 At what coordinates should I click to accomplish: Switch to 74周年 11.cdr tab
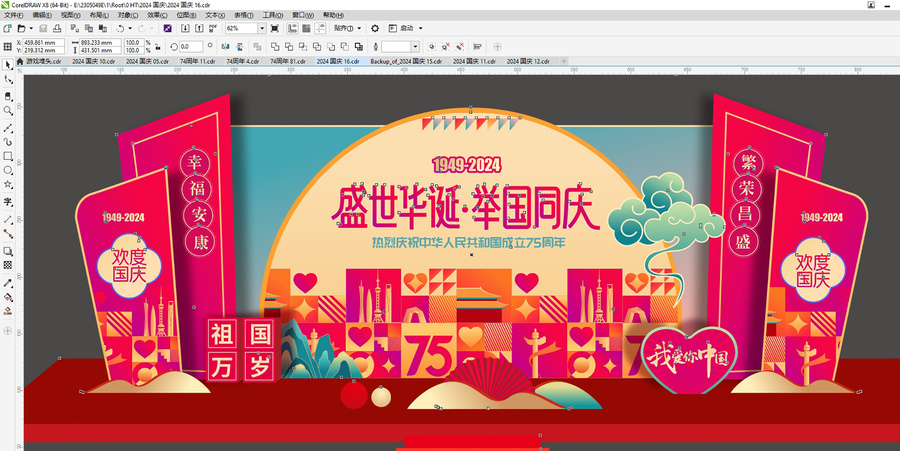click(x=197, y=61)
